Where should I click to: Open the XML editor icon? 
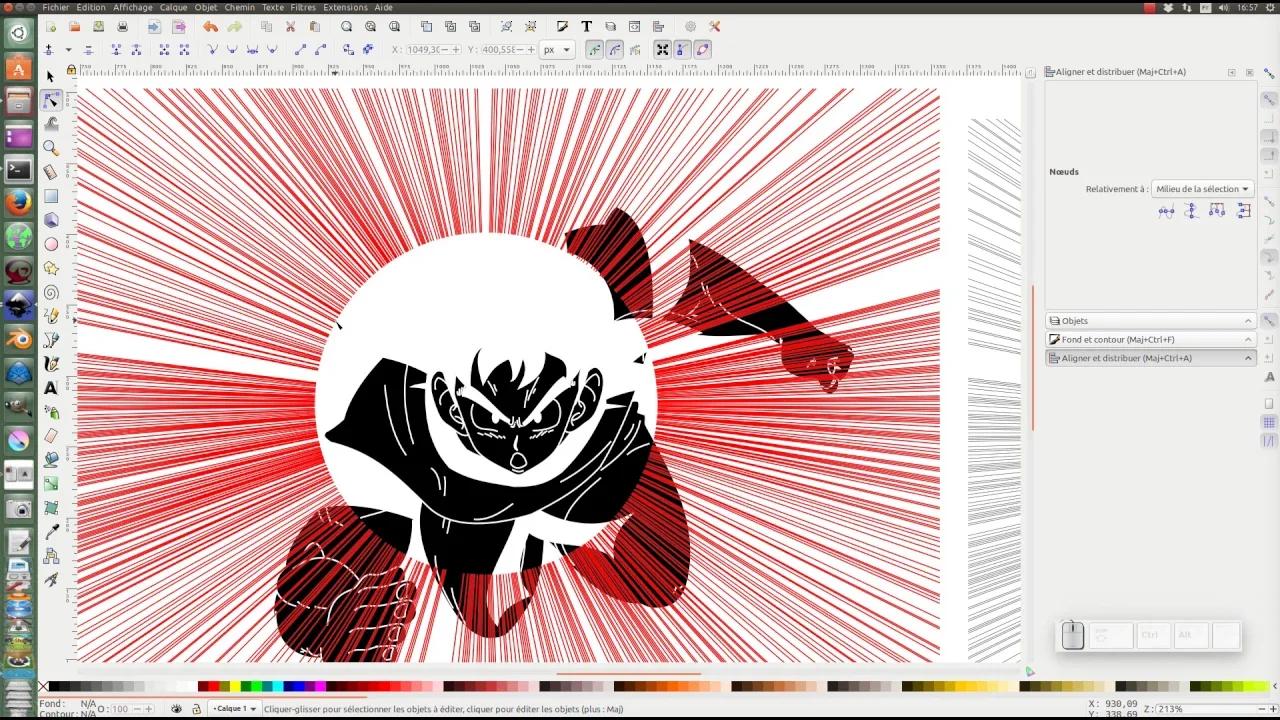pos(635,26)
